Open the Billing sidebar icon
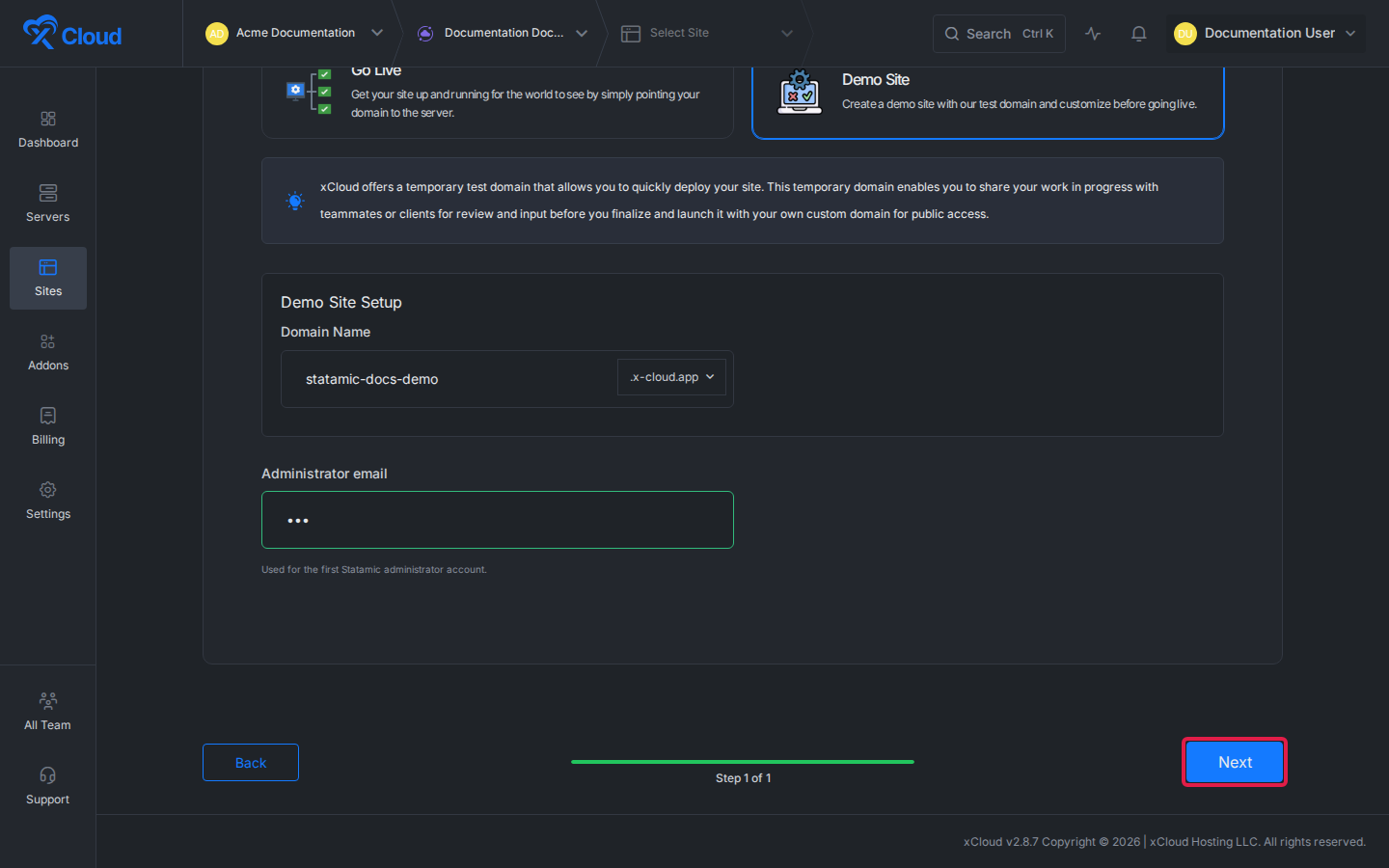1389x868 pixels. tap(48, 416)
